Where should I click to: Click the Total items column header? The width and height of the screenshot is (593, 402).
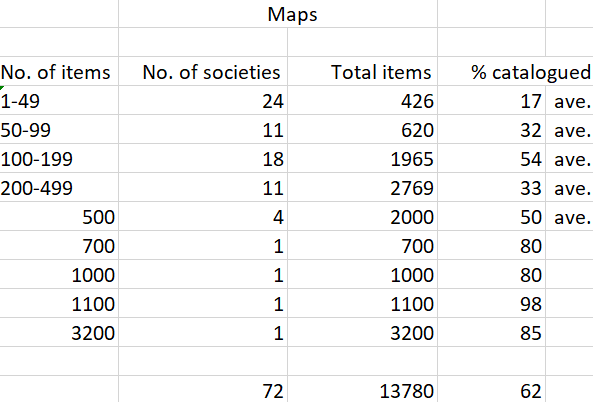click(x=362, y=71)
